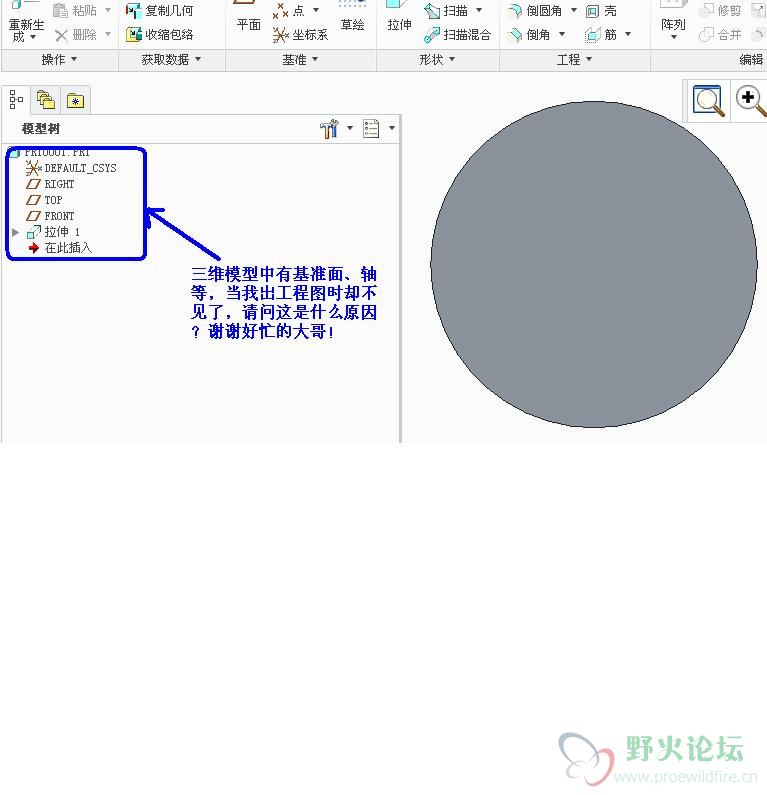Open dropdown beside model tree settings icon
767x795 pixels.
click(x=350, y=128)
